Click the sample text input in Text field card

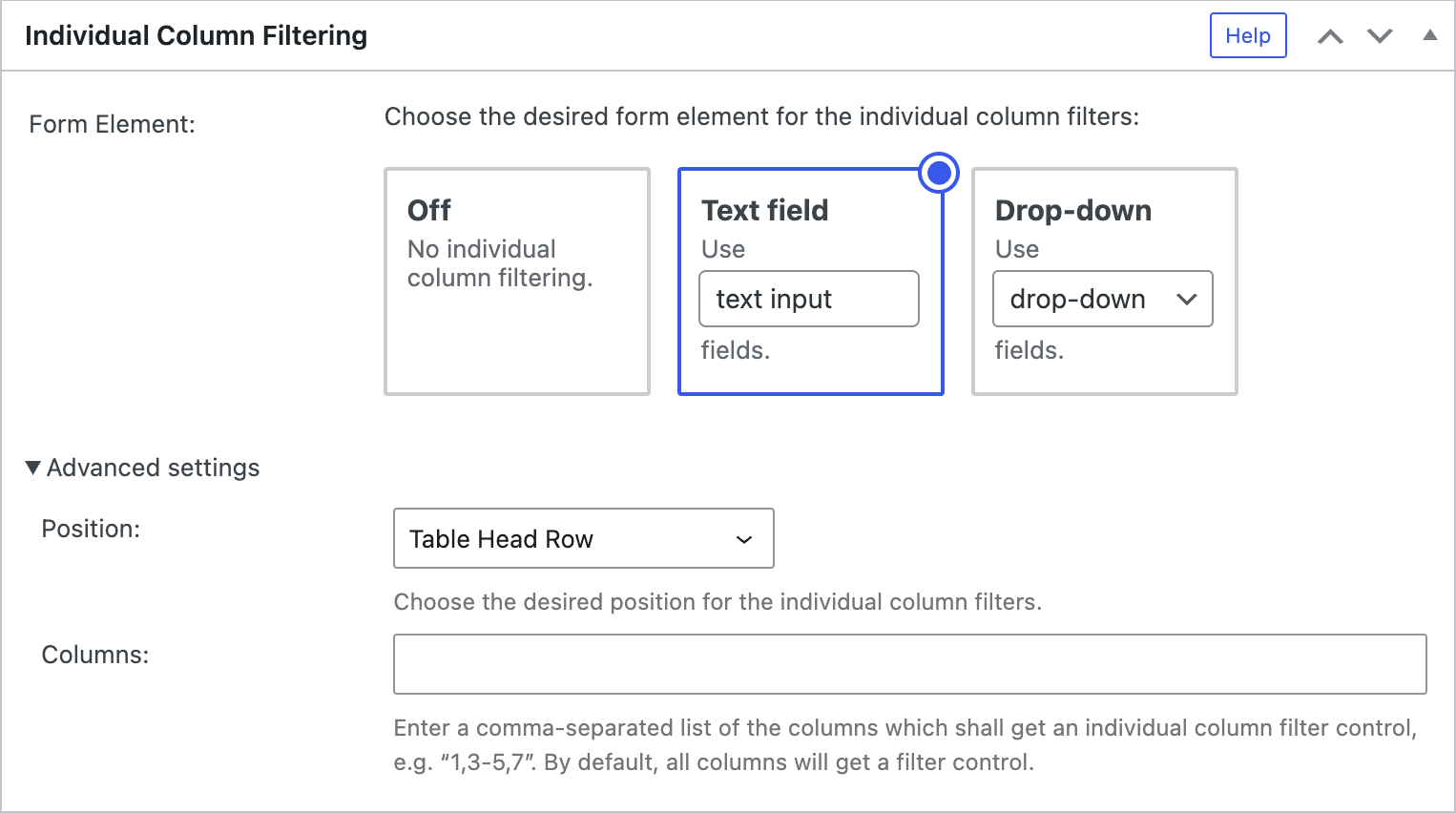(x=808, y=299)
